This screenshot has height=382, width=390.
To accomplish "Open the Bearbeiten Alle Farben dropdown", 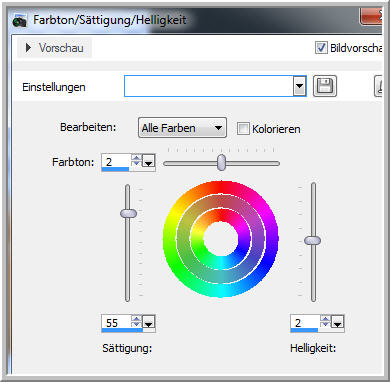I will coord(182,128).
